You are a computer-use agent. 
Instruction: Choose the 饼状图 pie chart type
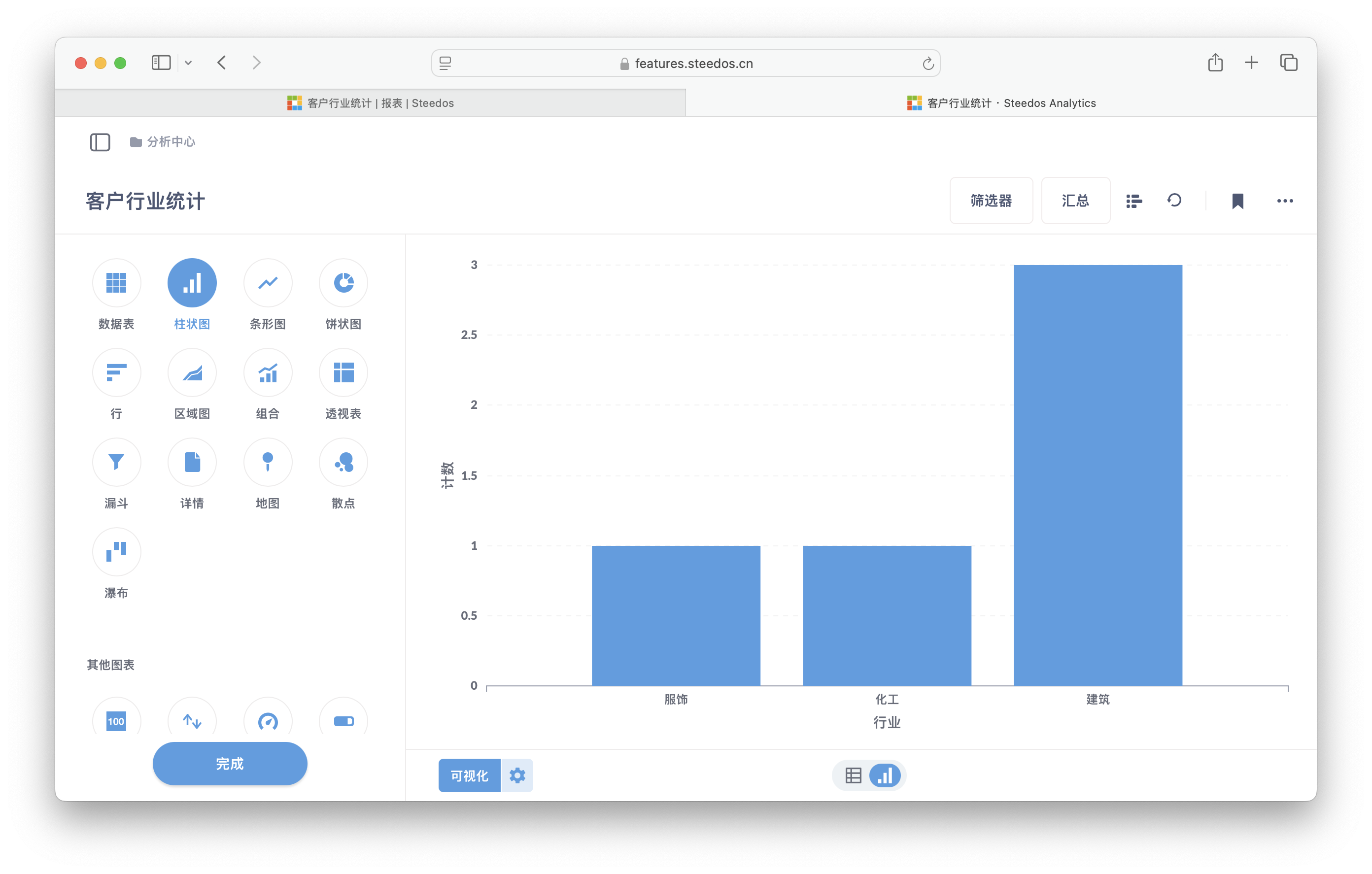(x=343, y=283)
